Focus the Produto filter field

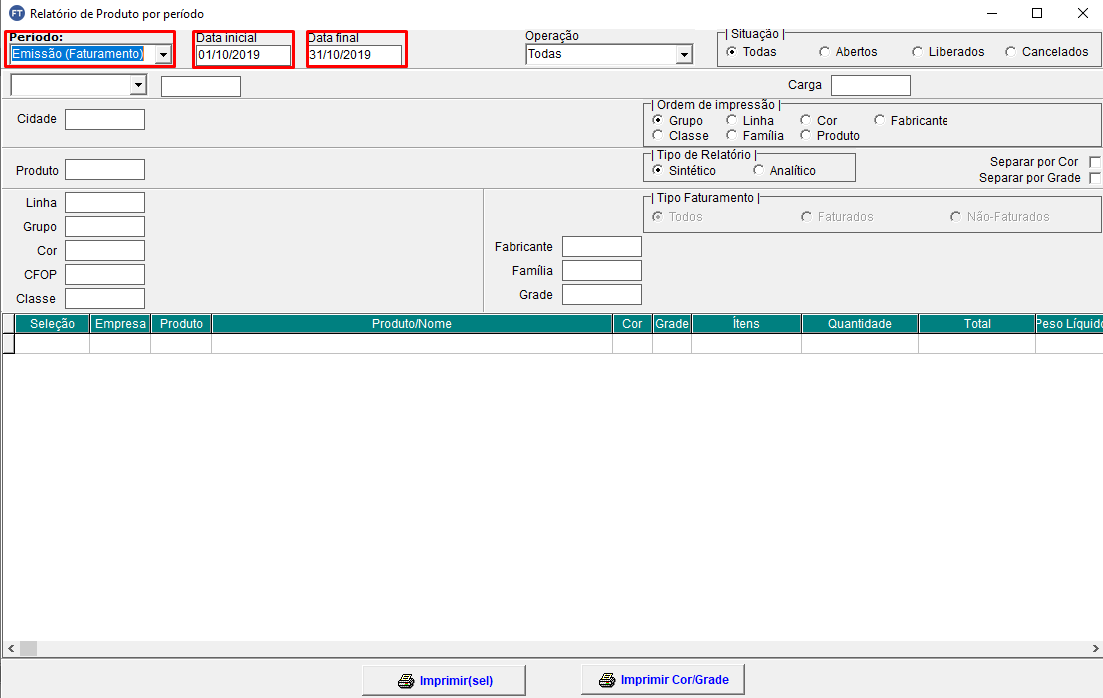click(105, 170)
